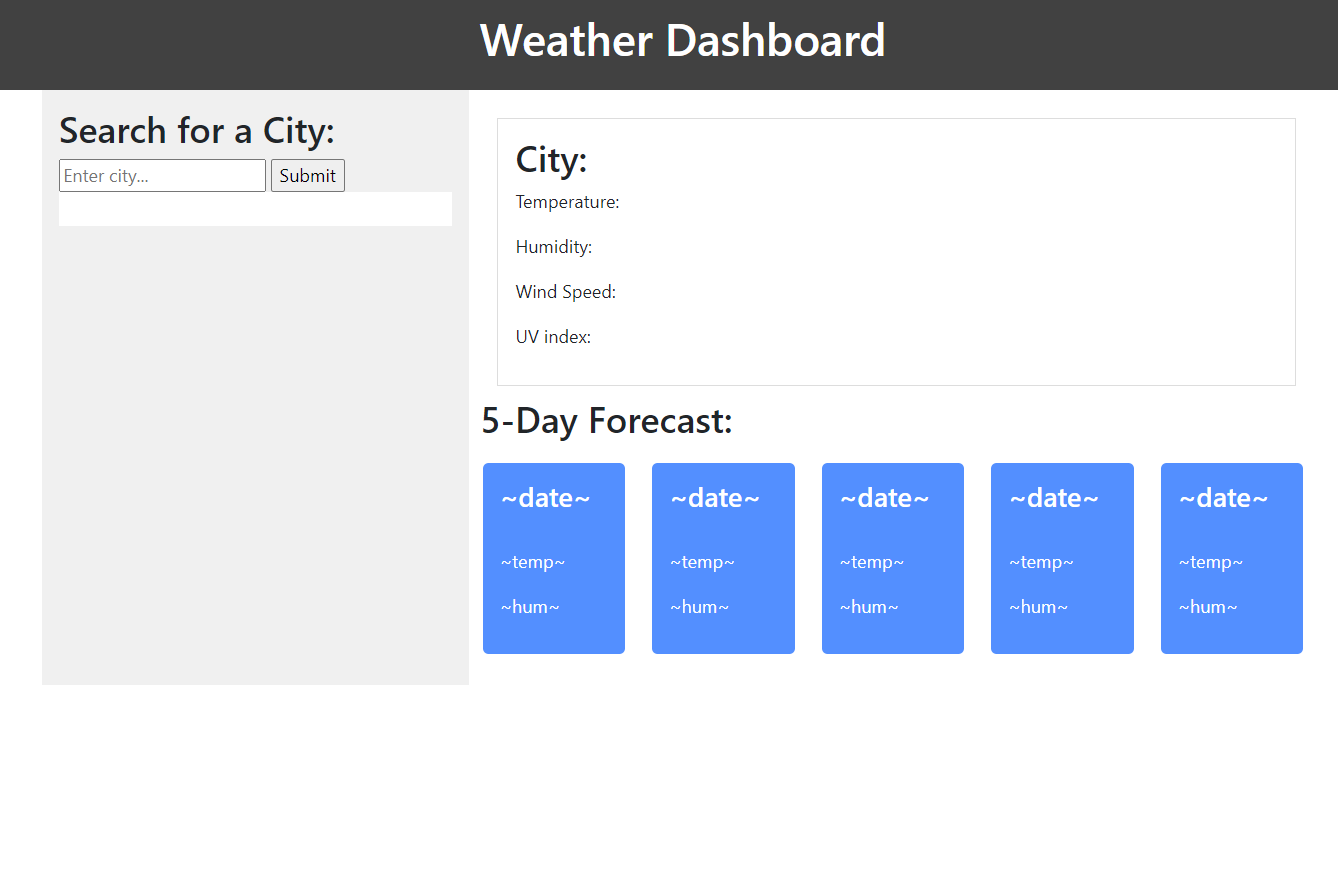The height and width of the screenshot is (885, 1338).
Task: Click the ~hum~ text in fifth forecast card
Action: (1208, 607)
